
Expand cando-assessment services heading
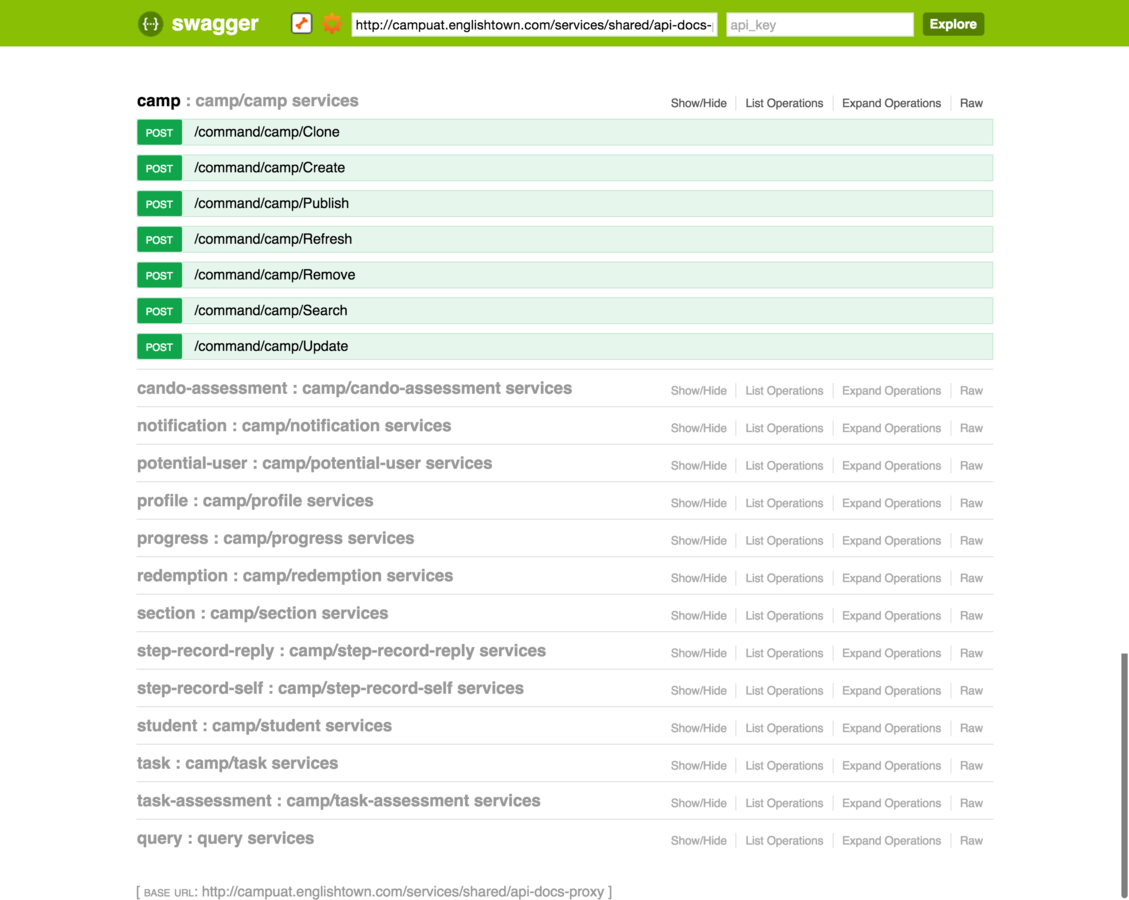[x=354, y=388]
